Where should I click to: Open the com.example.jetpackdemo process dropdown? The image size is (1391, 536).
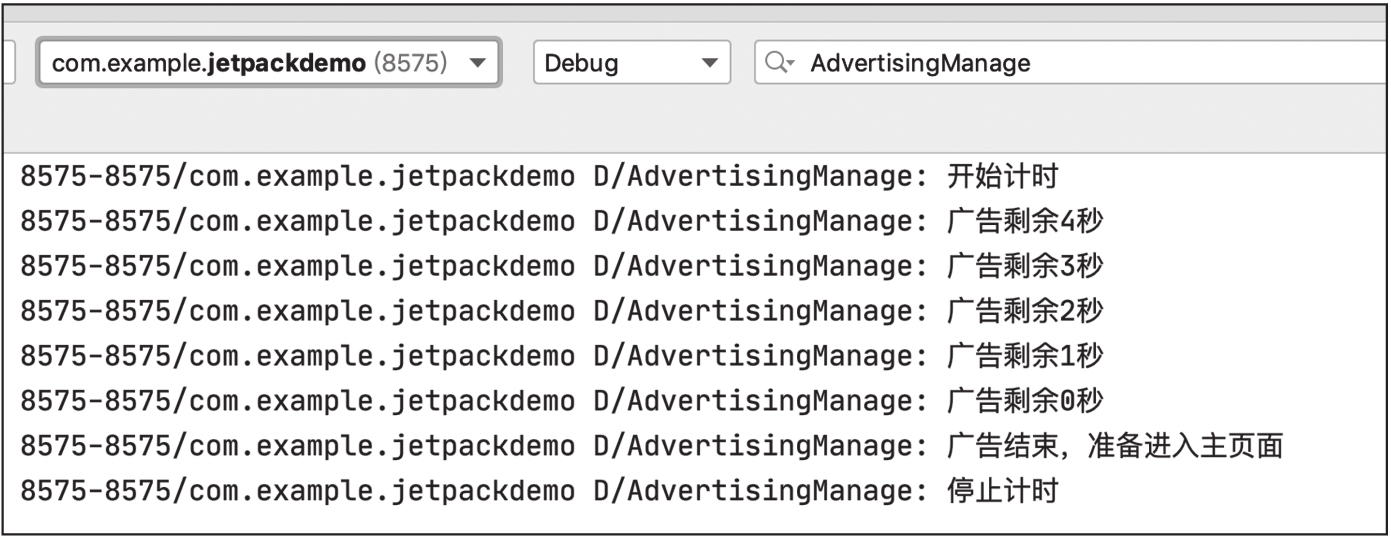coord(269,63)
